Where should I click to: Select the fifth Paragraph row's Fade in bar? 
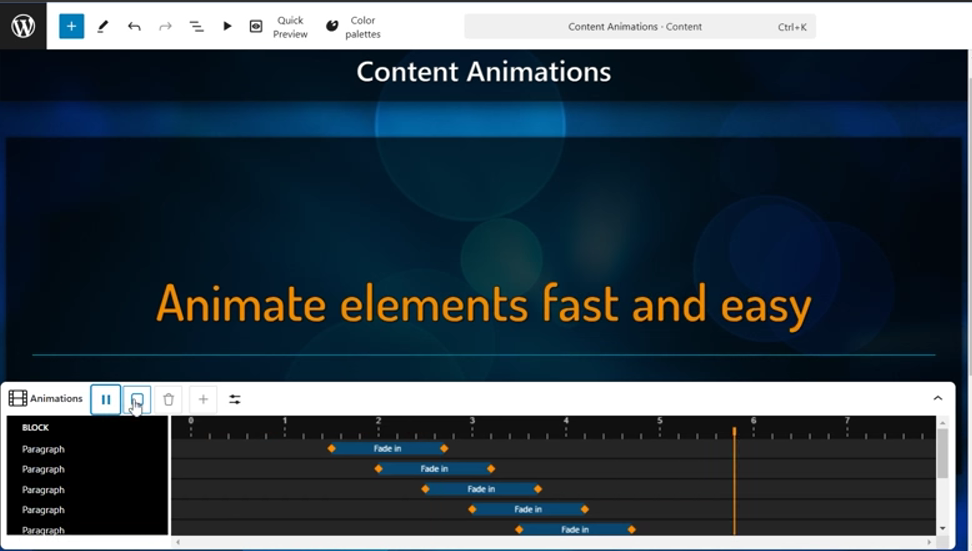575,529
